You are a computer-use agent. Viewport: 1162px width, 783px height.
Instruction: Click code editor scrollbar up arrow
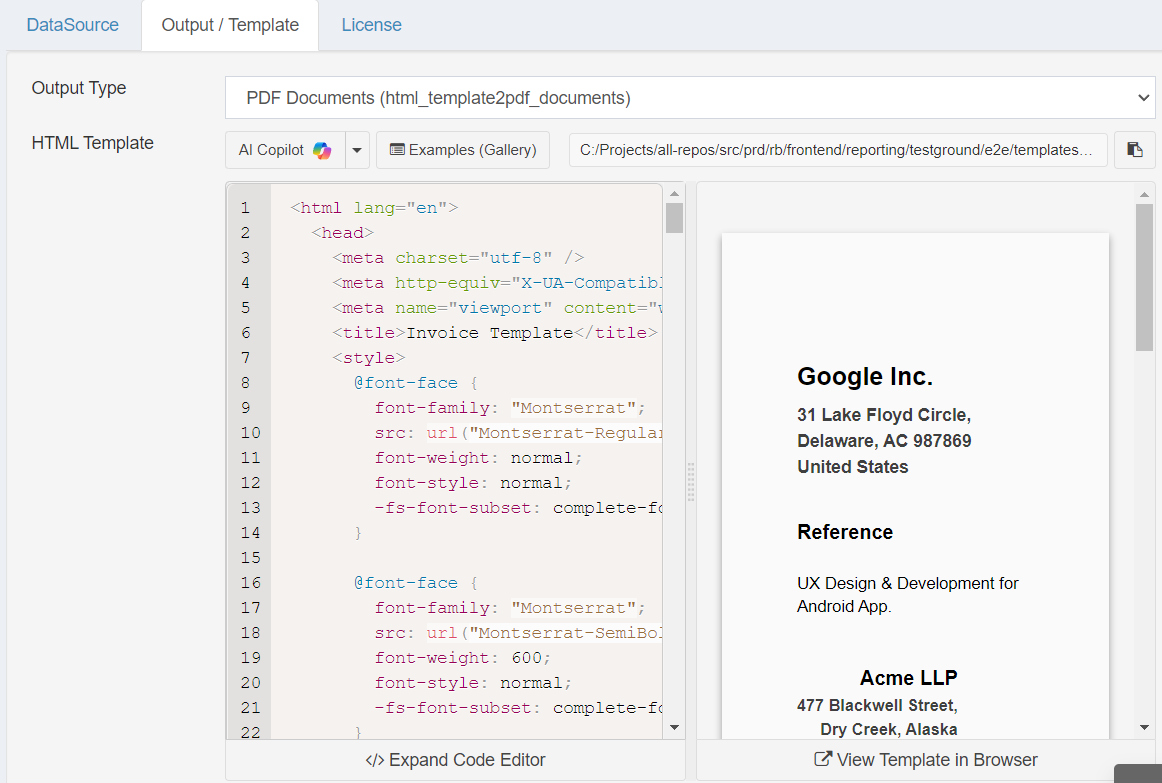pos(674,194)
